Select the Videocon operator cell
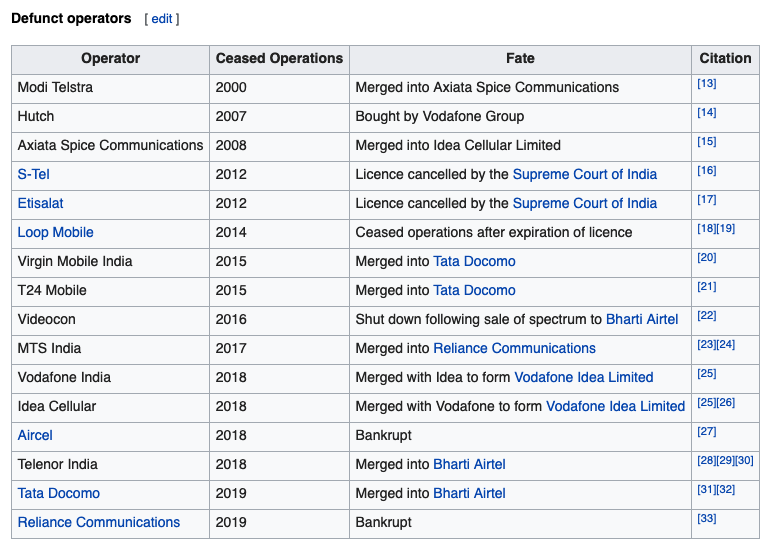780x555 pixels. tap(110, 319)
